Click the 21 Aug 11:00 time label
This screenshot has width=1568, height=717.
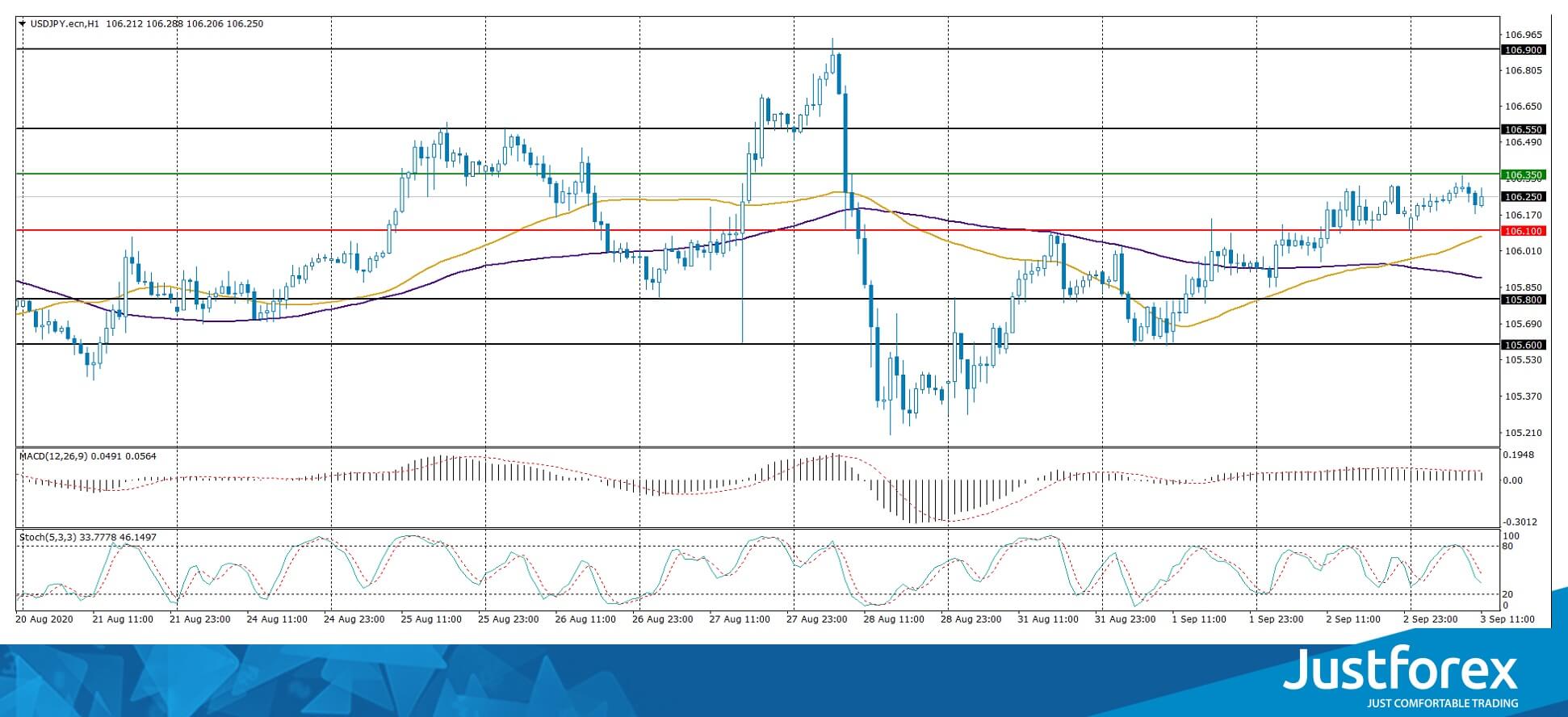[123, 619]
